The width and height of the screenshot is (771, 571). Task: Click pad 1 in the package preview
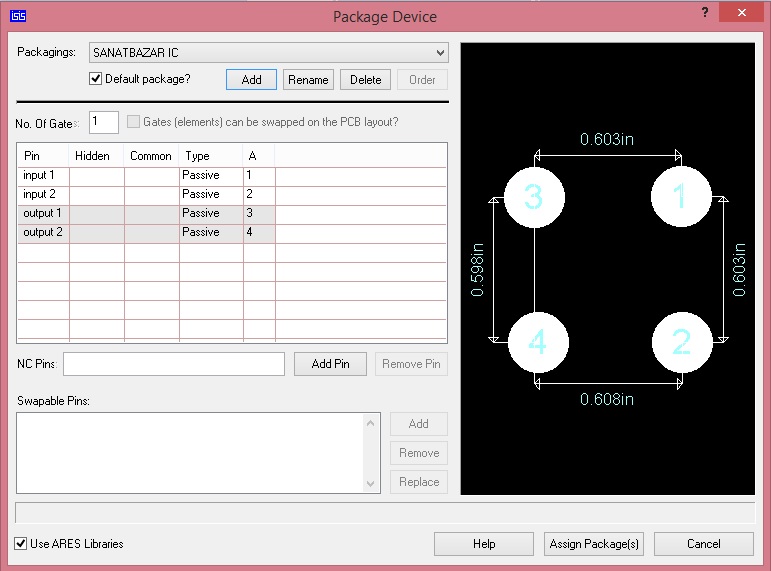(x=681, y=196)
